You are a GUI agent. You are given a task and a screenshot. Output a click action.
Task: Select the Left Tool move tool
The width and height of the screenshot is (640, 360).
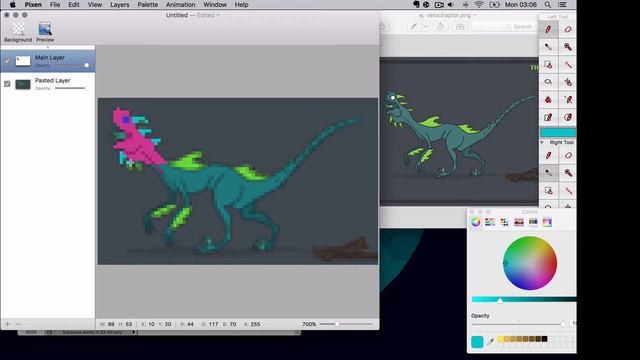coord(568,82)
